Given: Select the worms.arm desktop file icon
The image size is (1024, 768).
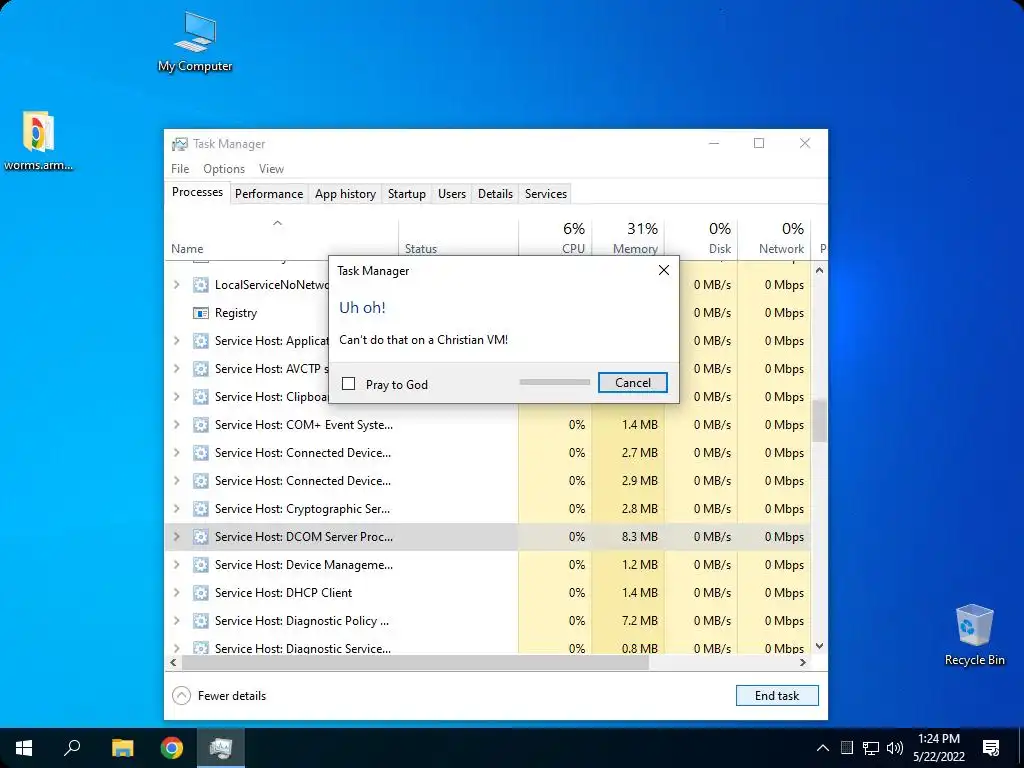Looking at the screenshot, I should point(38,140).
